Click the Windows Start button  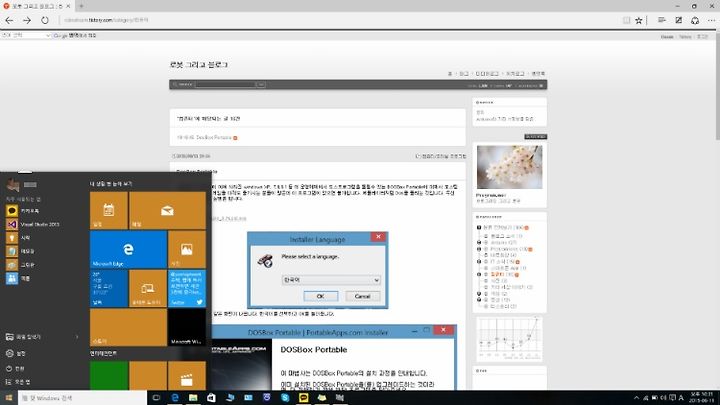[x=9, y=398]
